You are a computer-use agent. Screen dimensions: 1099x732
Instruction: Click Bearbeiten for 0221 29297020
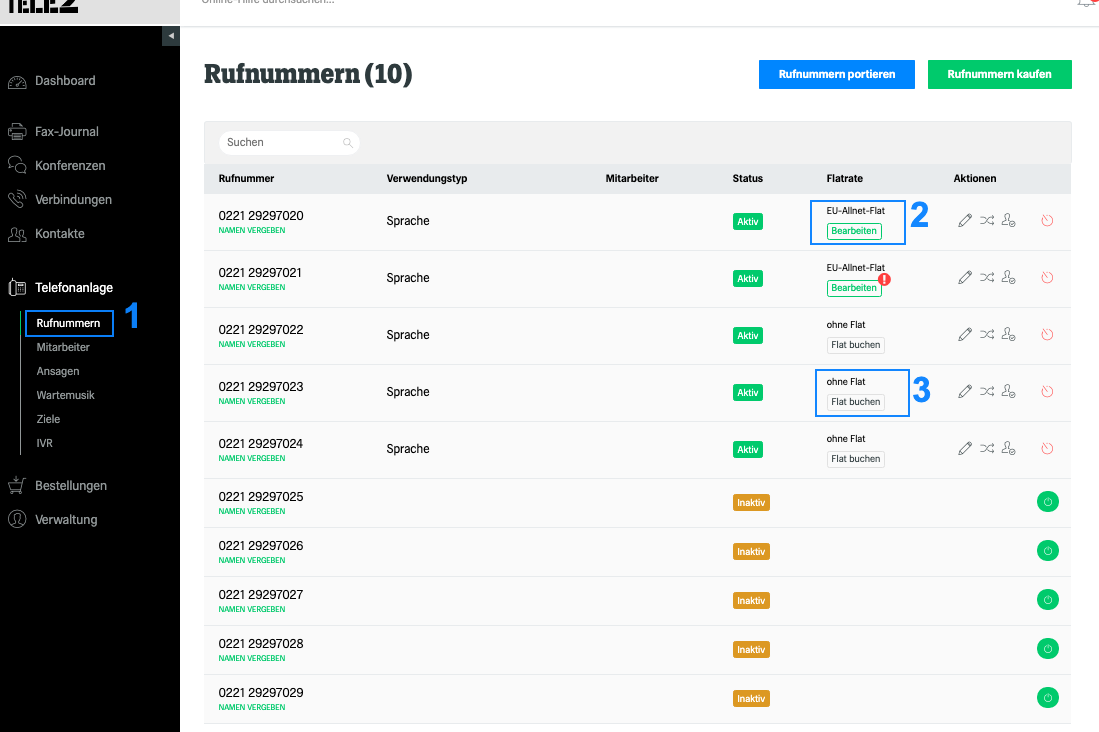(x=854, y=231)
